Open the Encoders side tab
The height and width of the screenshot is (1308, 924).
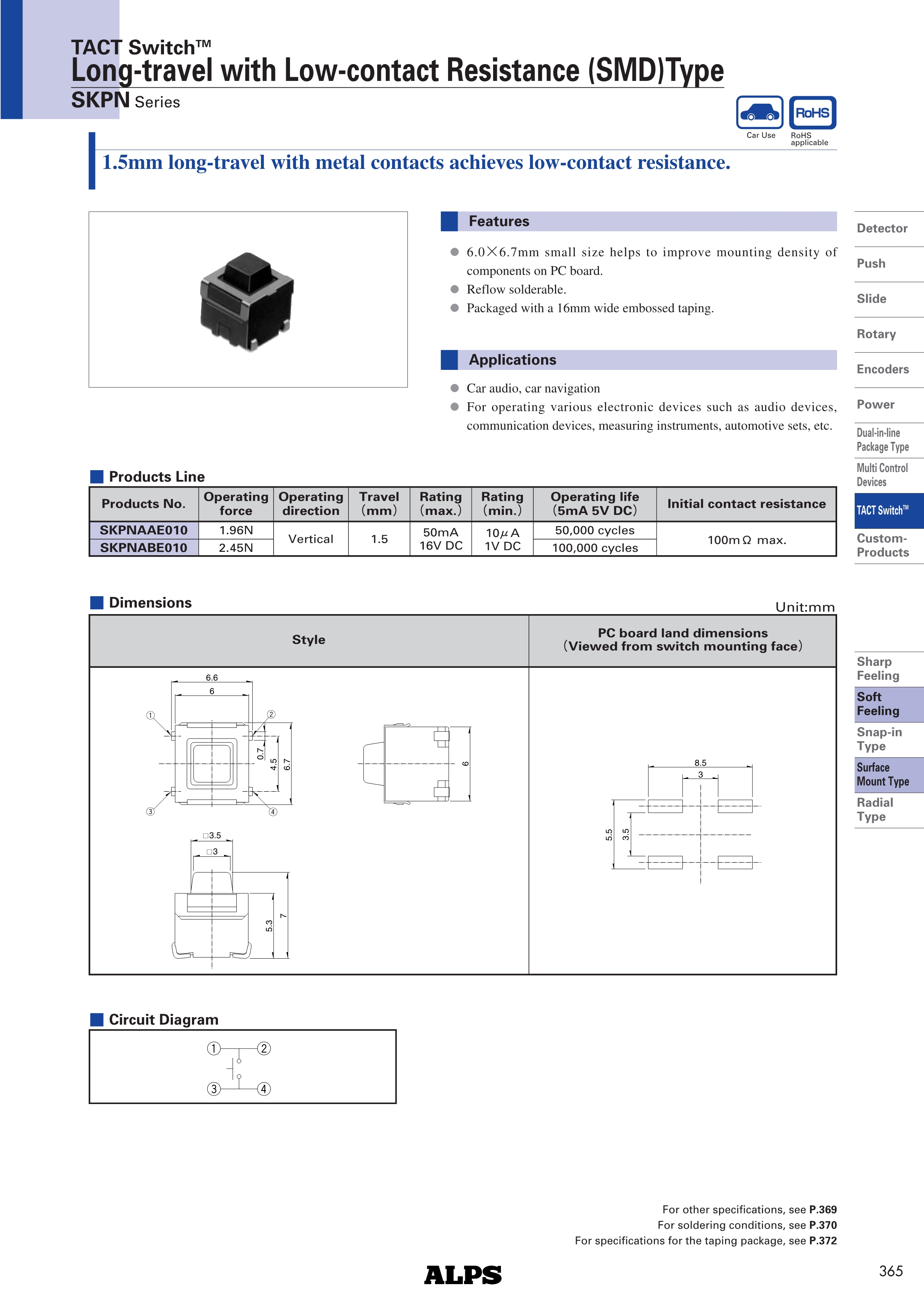[882, 369]
